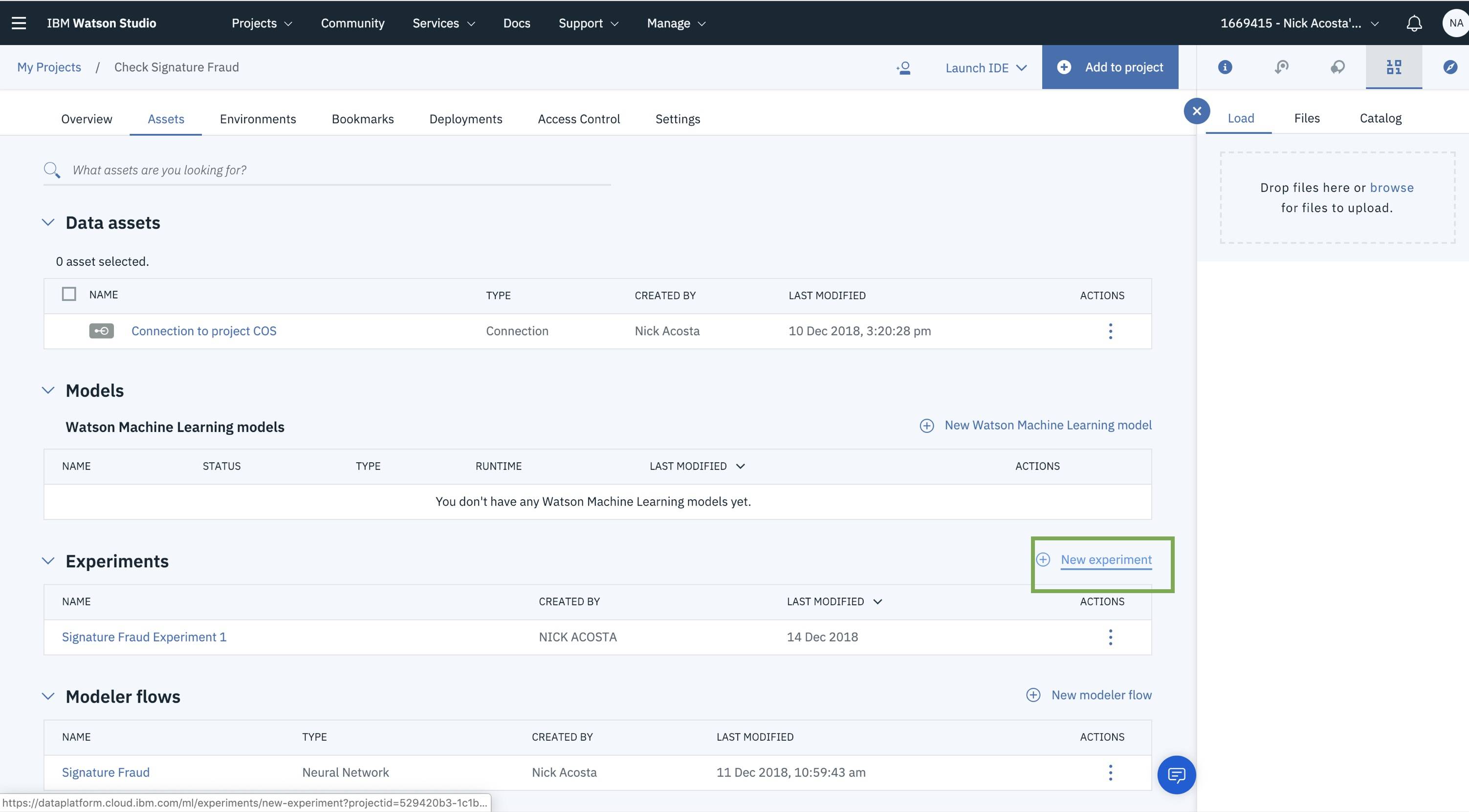This screenshot has width=1469, height=812.
Task: Toggle the find and add data panel icon
Action: click(x=1394, y=67)
